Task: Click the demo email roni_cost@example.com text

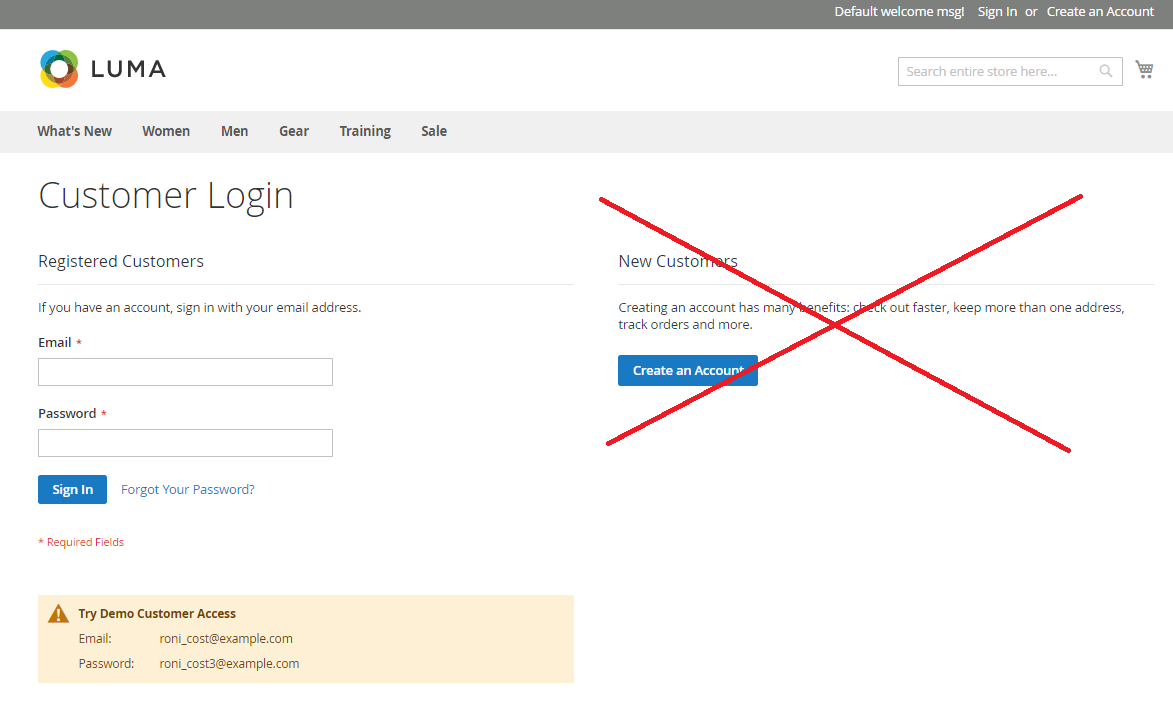Action: click(226, 639)
